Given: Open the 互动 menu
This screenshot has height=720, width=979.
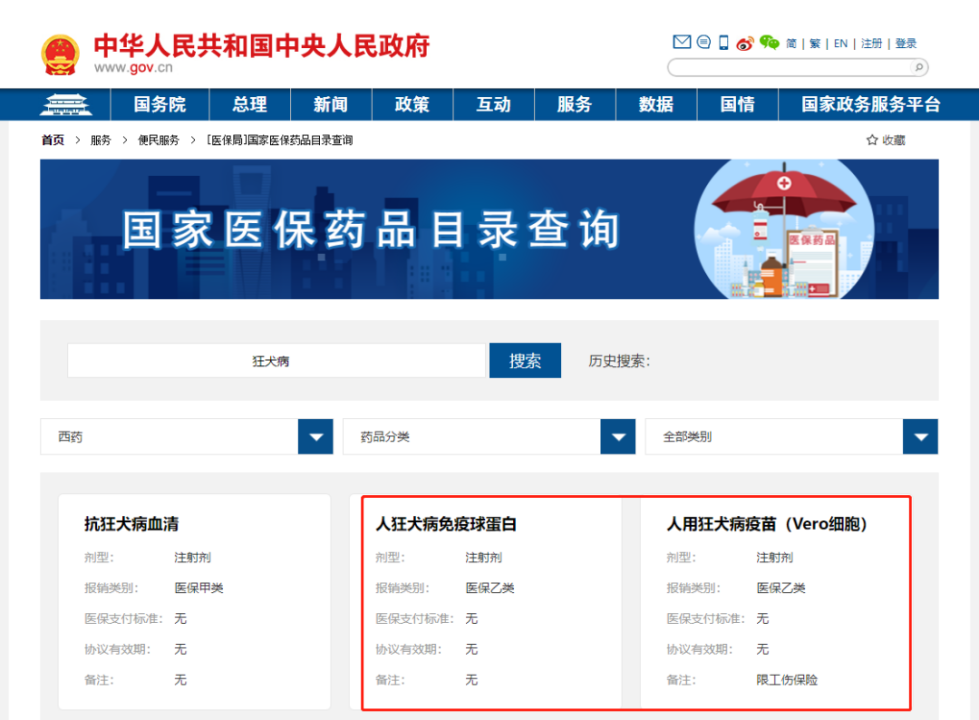Looking at the screenshot, I should (493, 104).
